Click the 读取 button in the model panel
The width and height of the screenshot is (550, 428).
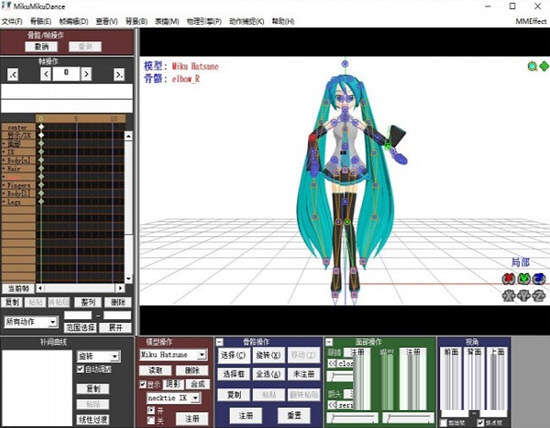click(155, 370)
